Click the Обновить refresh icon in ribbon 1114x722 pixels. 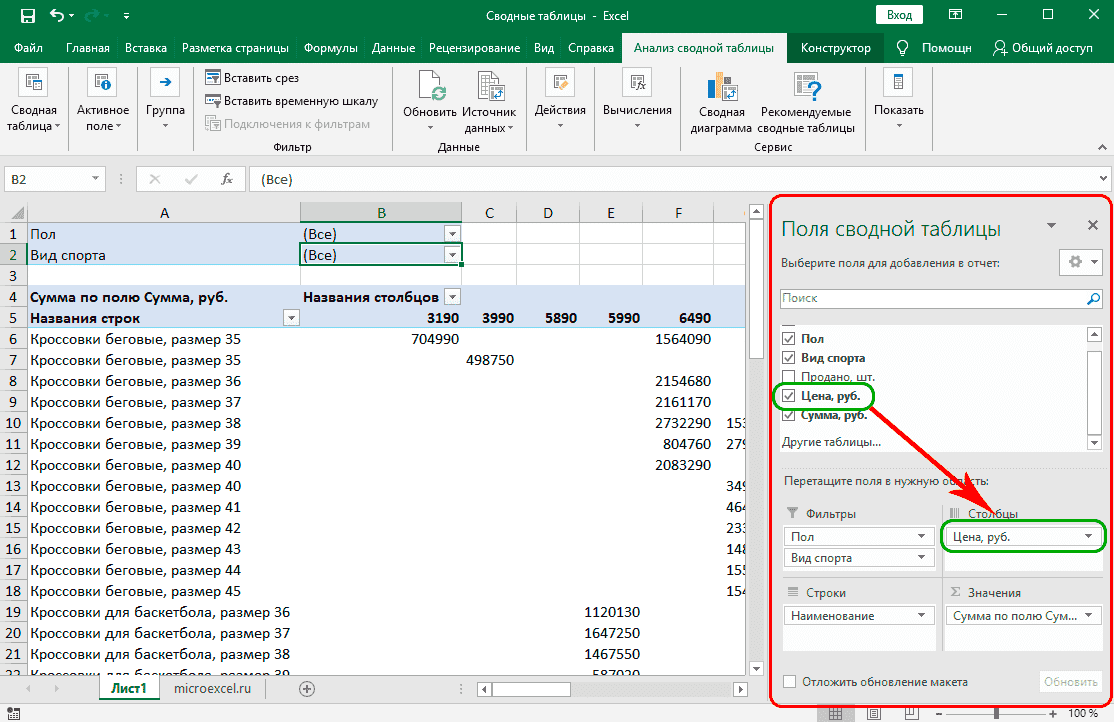click(x=430, y=87)
